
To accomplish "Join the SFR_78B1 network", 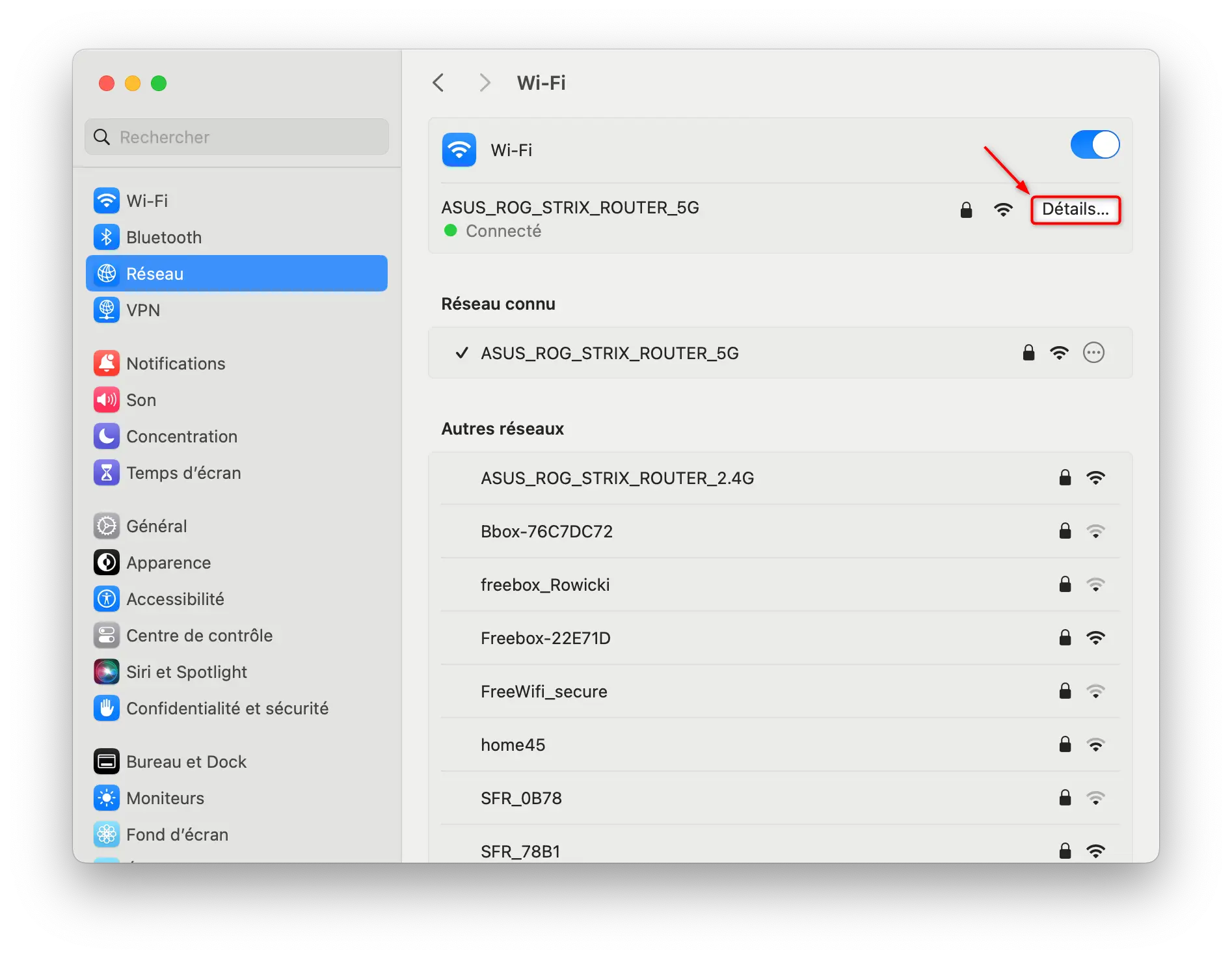I will [x=781, y=844].
